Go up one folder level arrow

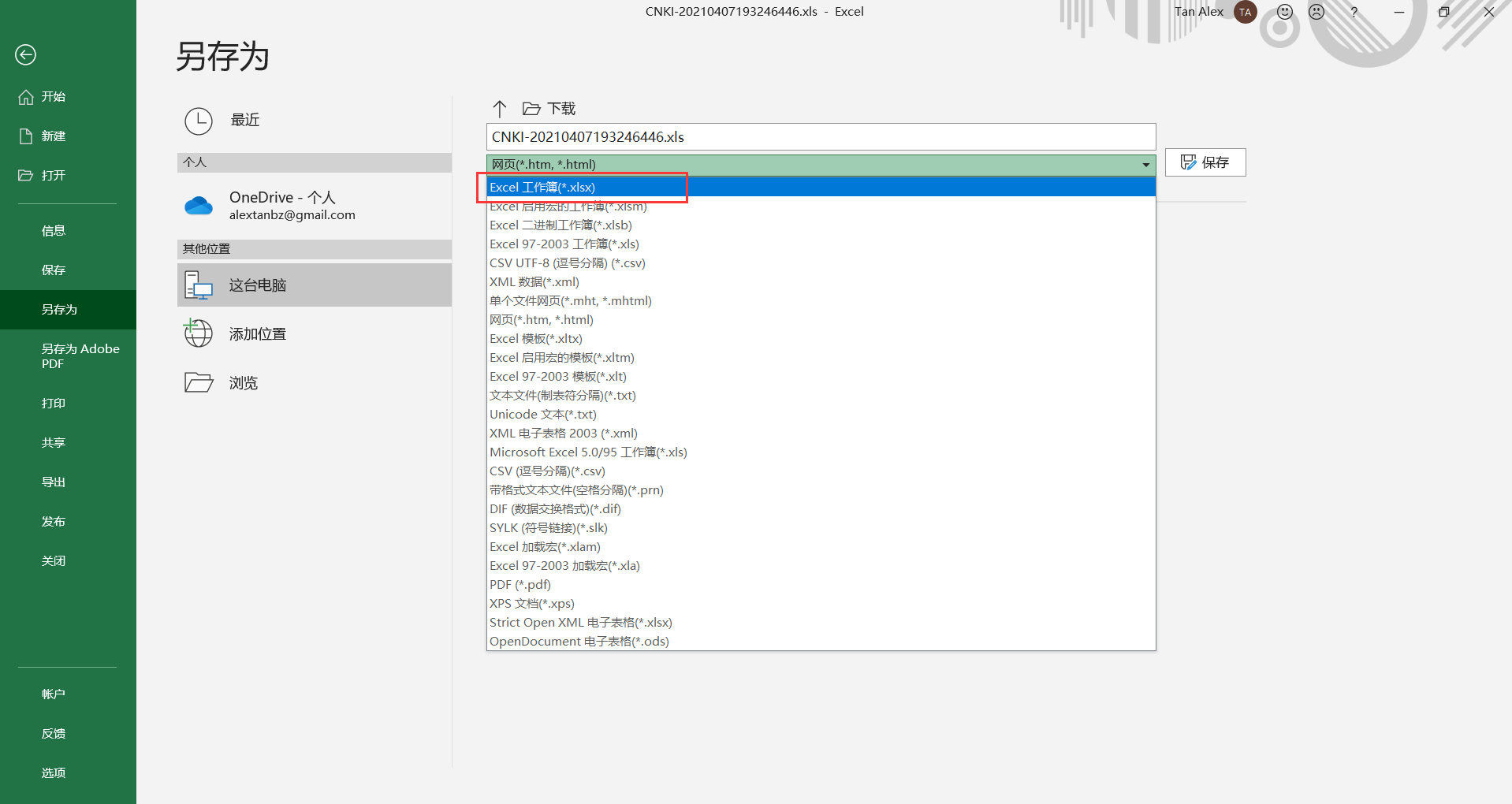pyautogui.click(x=500, y=109)
